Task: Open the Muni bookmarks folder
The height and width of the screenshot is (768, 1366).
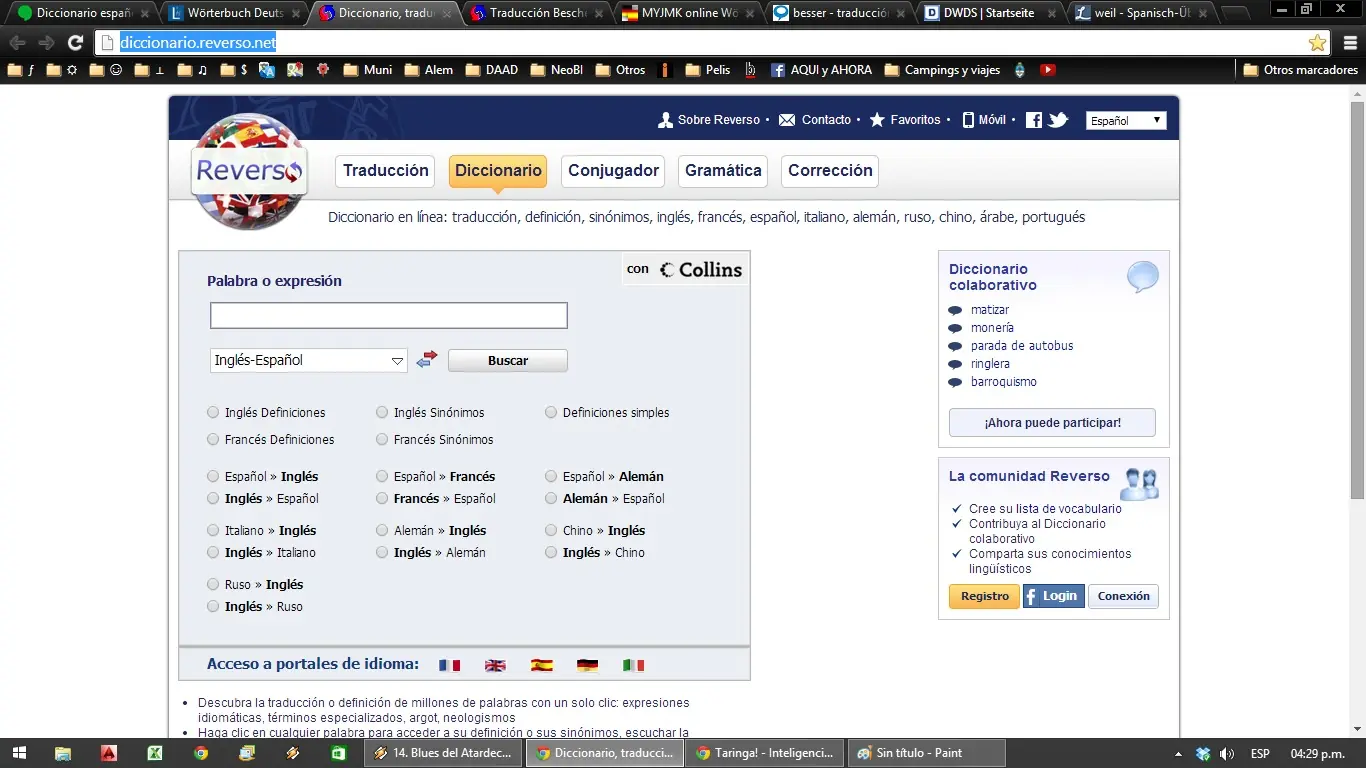Action: click(368, 70)
